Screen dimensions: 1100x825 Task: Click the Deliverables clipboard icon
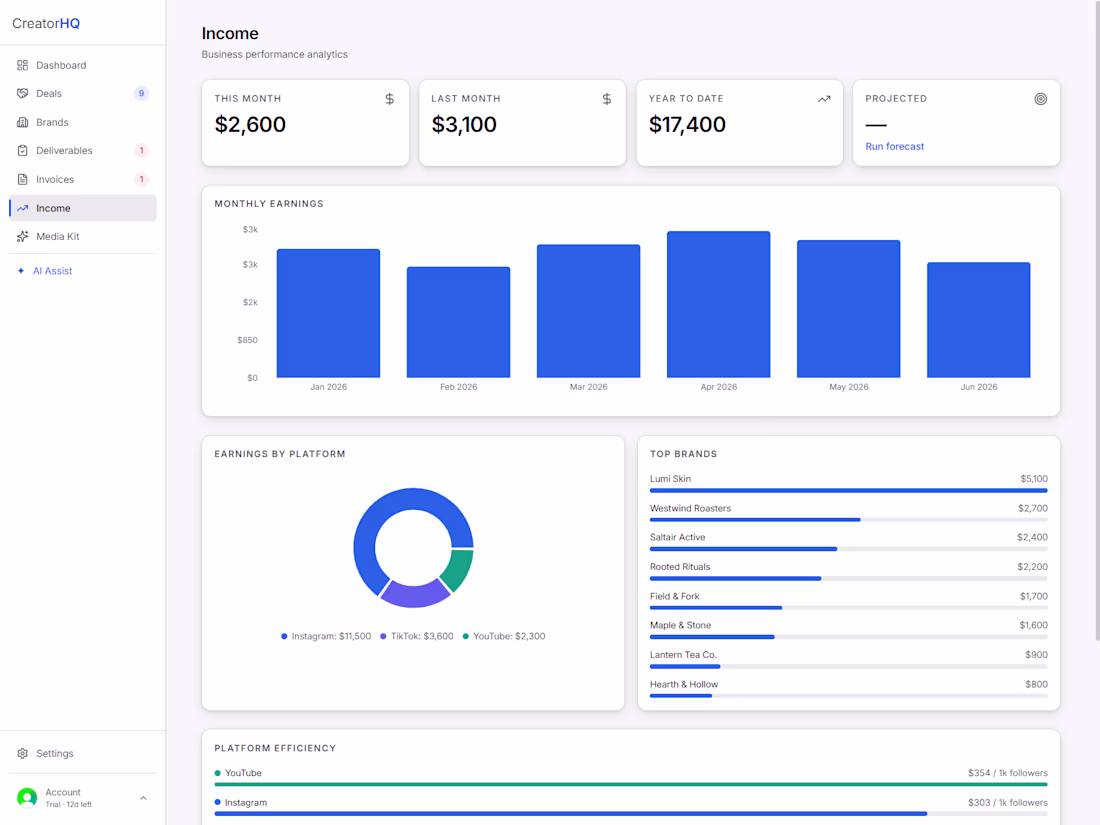point(22,151)
